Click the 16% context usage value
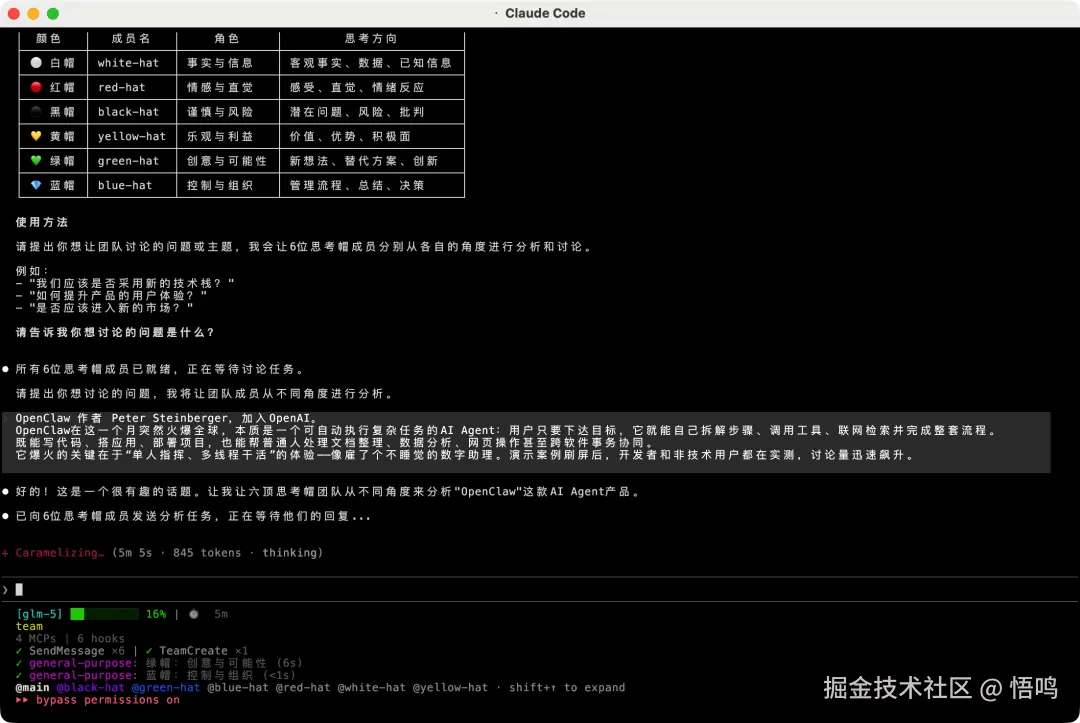1080x723 pixels. 156,614
